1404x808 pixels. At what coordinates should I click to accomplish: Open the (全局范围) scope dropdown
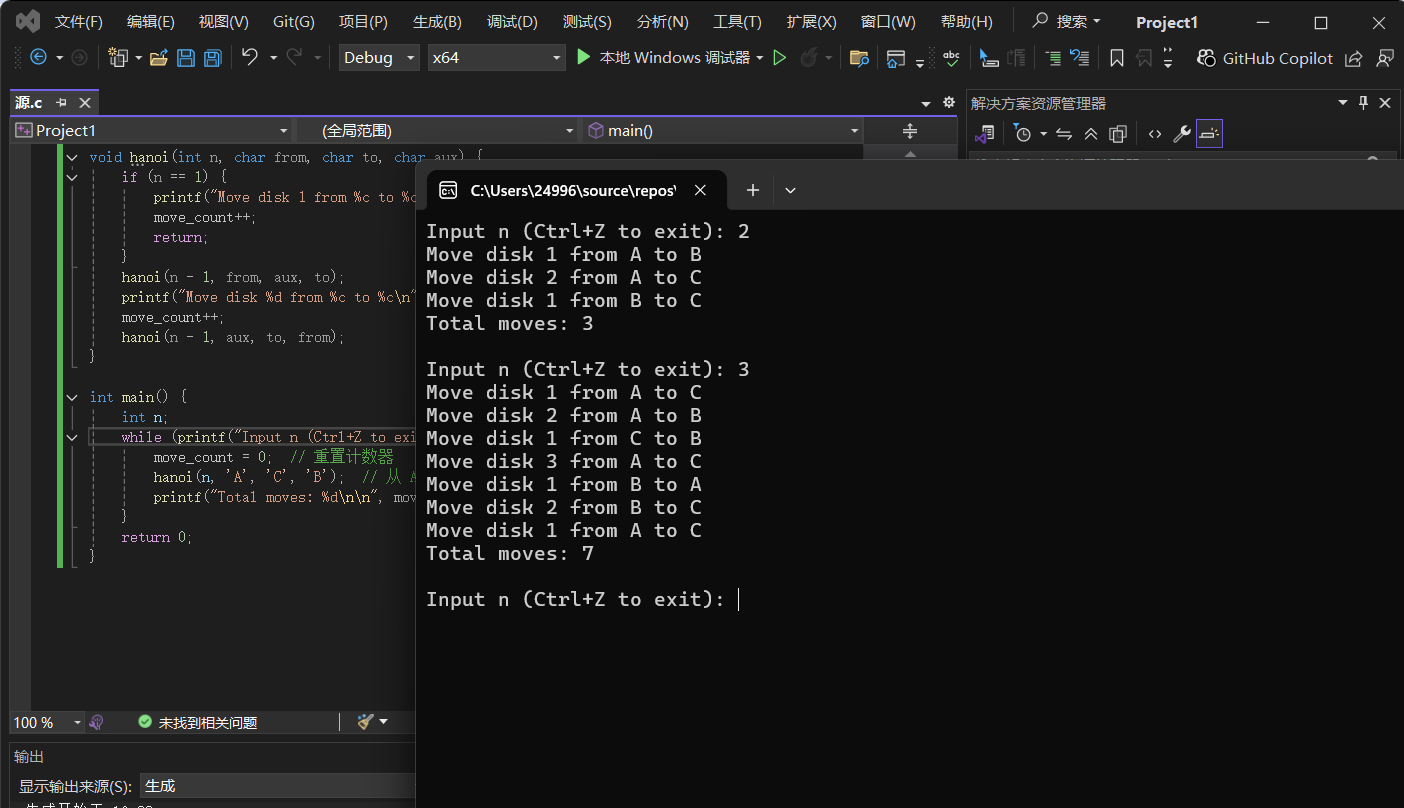point(438,130)
